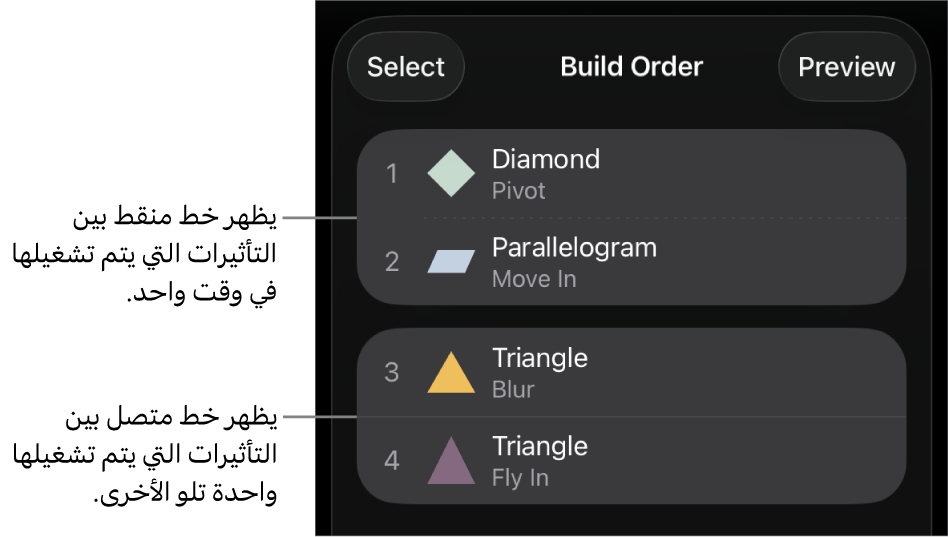
Task: Click the Move In effect label
Action: pyautogui.click(x=534, y=279)
